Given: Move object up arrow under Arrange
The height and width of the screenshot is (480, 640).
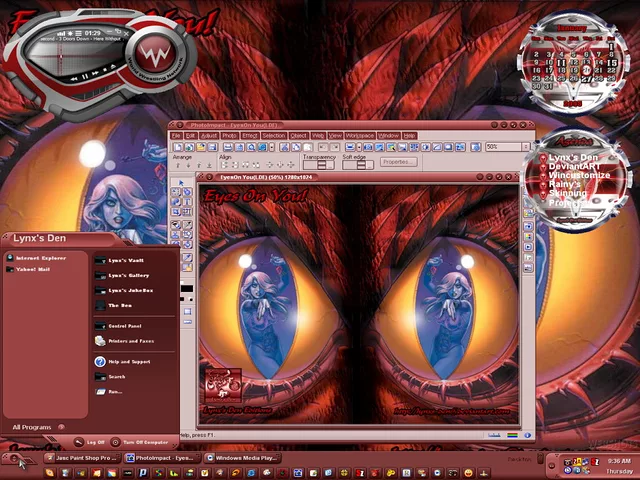Looking at the screenshot, I should point(178,165).
